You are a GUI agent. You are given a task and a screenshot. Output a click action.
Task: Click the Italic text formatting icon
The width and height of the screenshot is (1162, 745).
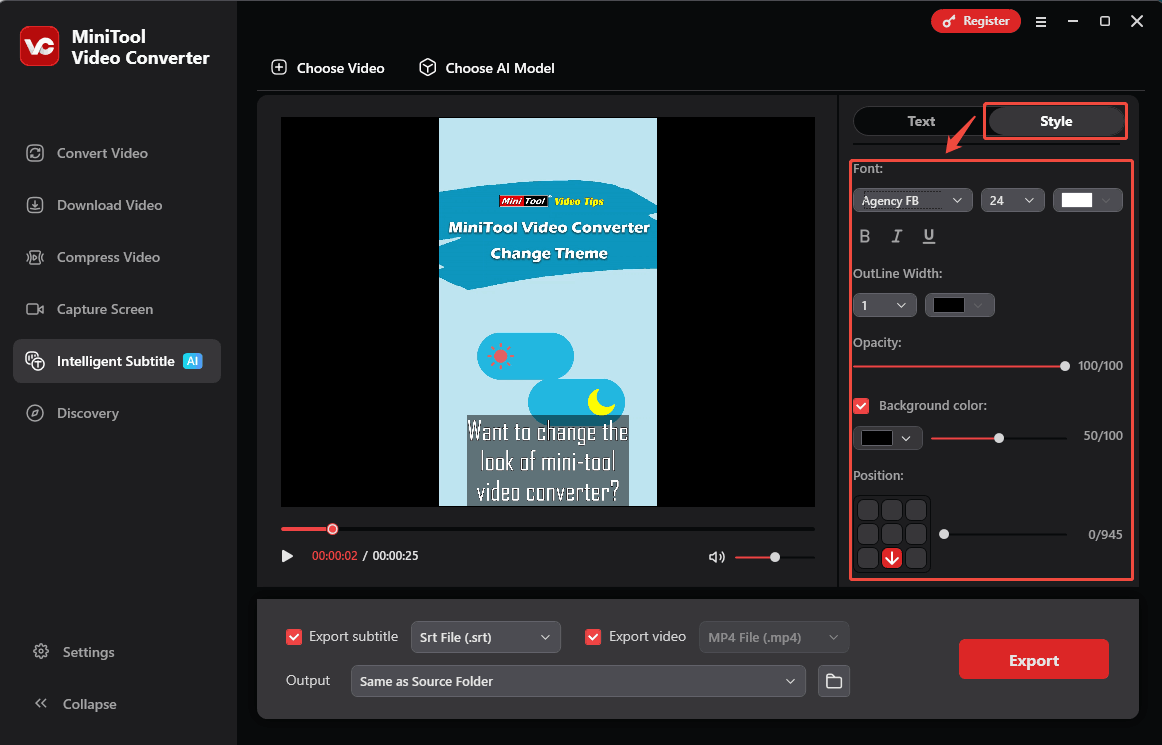[897, 237]
